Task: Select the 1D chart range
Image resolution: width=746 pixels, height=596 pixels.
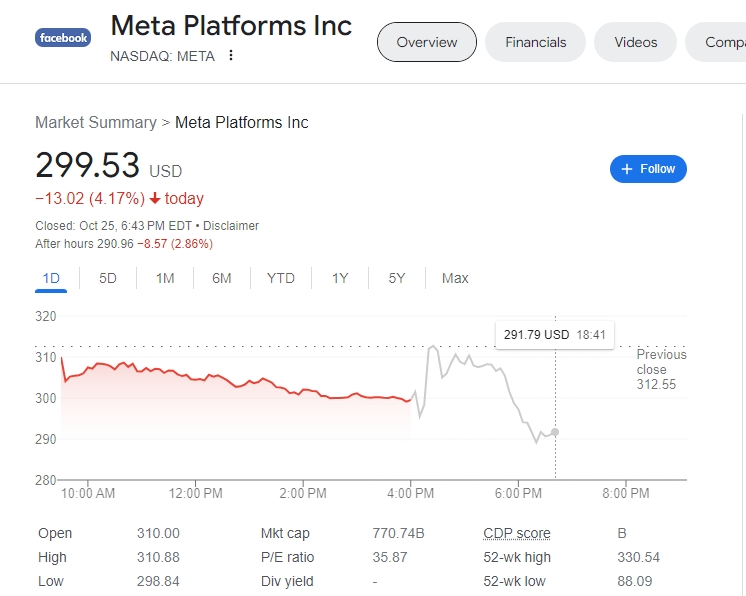Action: coord(51,278)
